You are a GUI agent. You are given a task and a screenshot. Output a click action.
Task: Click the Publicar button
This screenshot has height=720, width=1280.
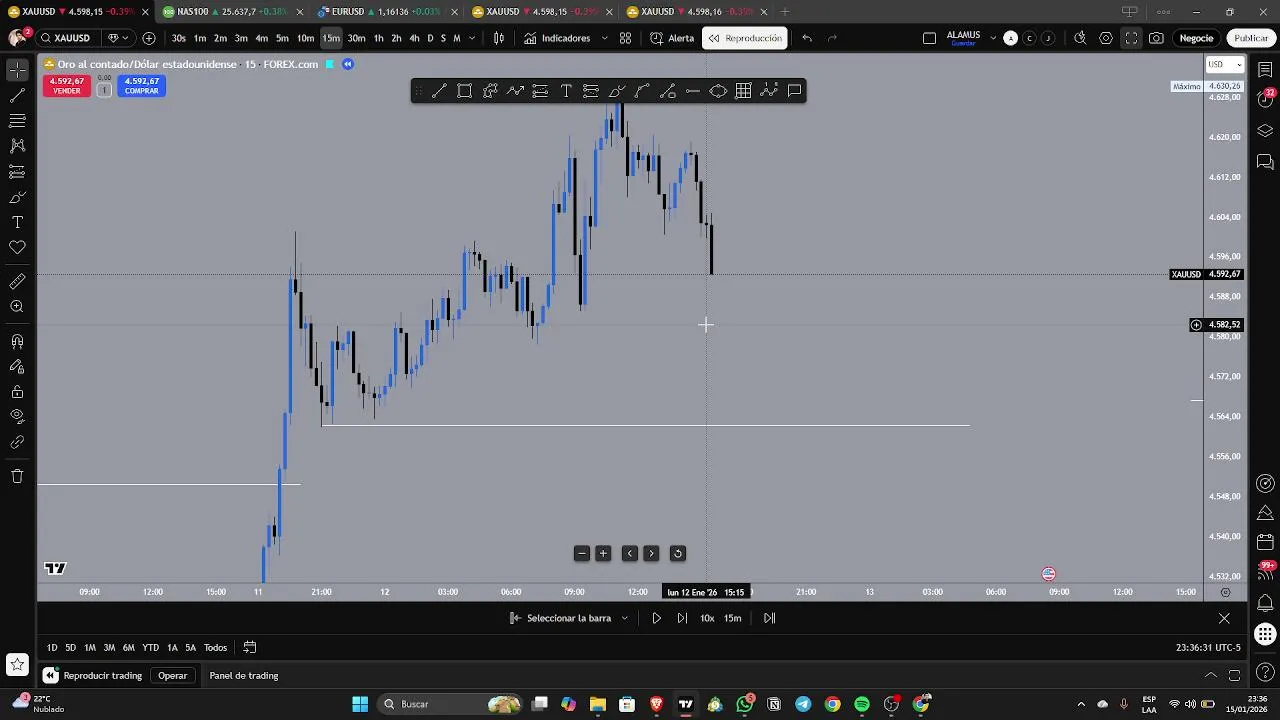[1251, 38]
